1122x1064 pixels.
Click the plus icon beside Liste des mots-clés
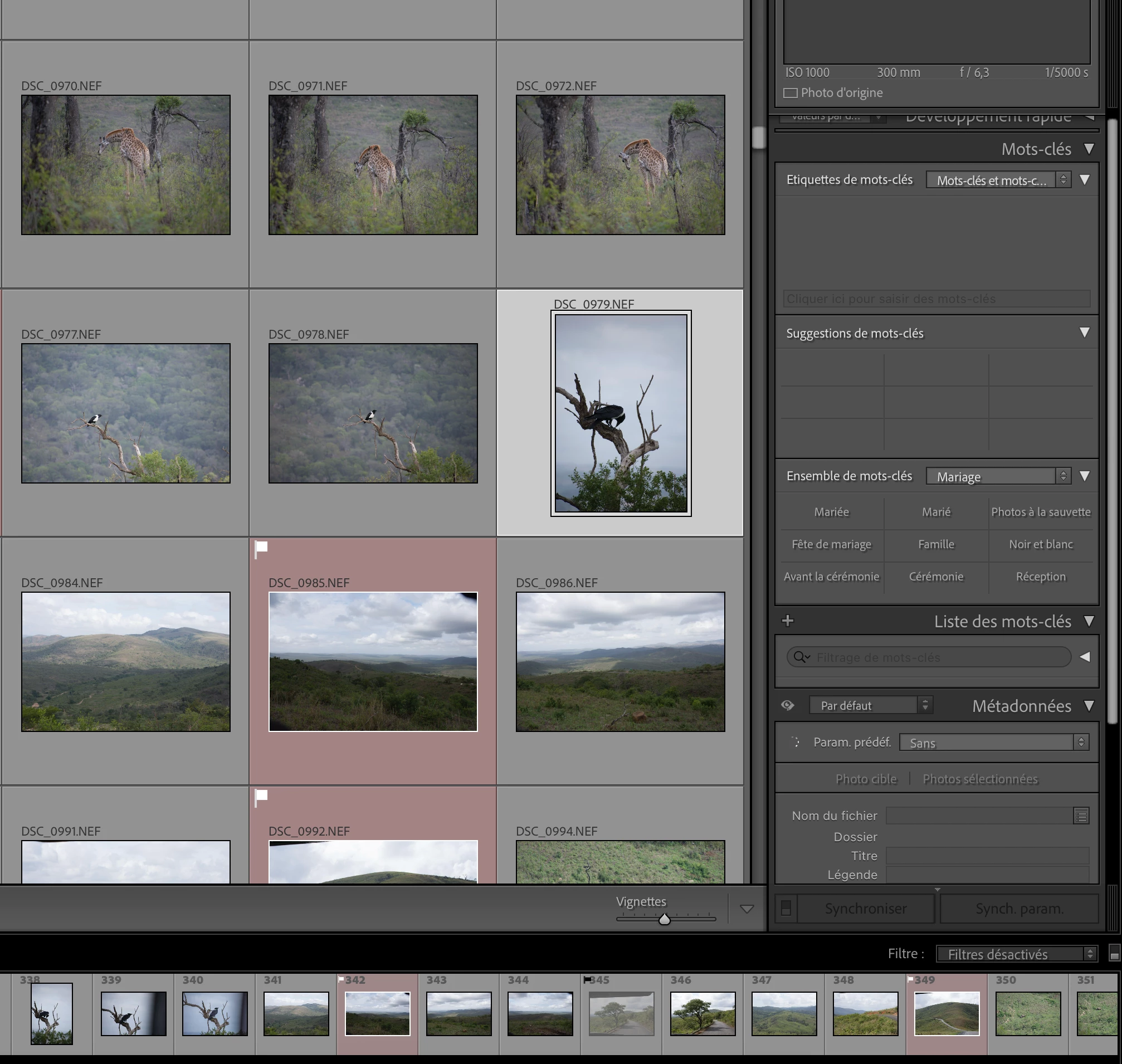787,621
